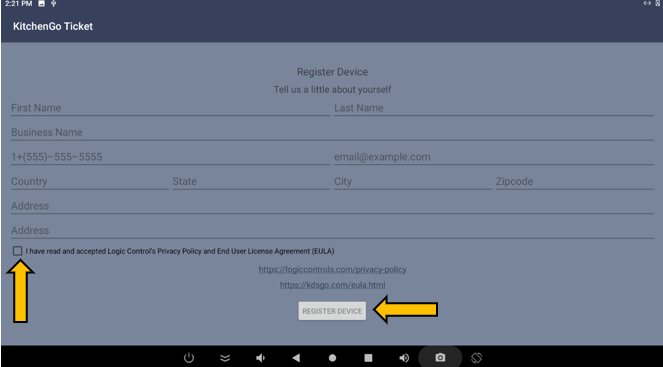The image size is (663, 367).
Task: Select the Country field
Action: 90,182
